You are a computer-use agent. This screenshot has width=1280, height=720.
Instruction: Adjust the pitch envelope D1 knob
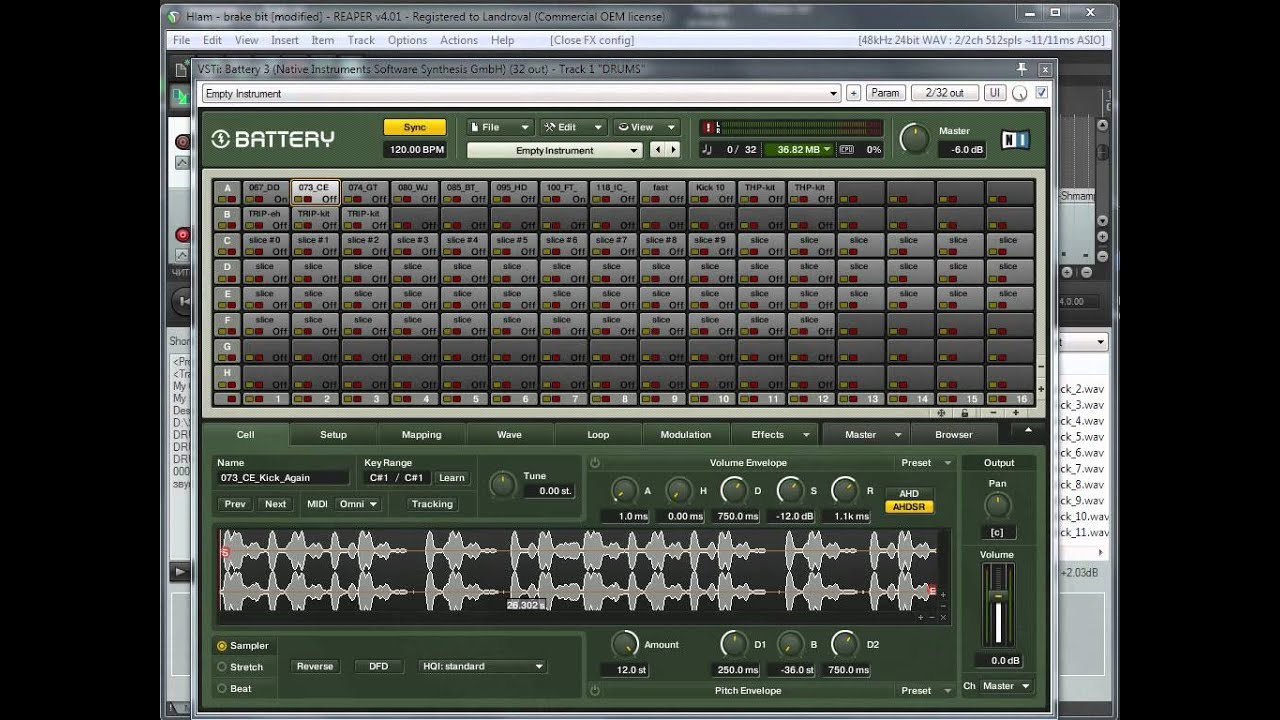tap(734, 644)
